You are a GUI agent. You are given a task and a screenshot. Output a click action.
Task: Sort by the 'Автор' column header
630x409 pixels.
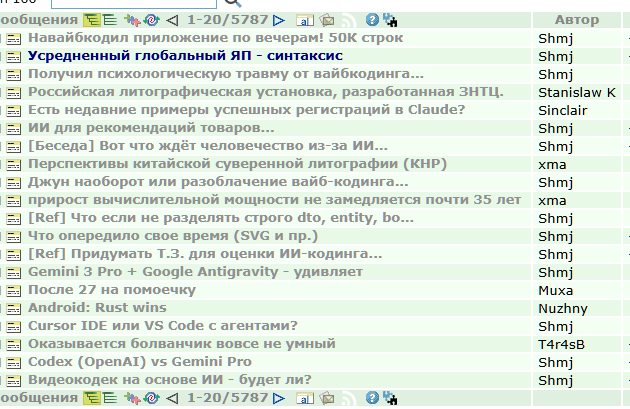577,19
